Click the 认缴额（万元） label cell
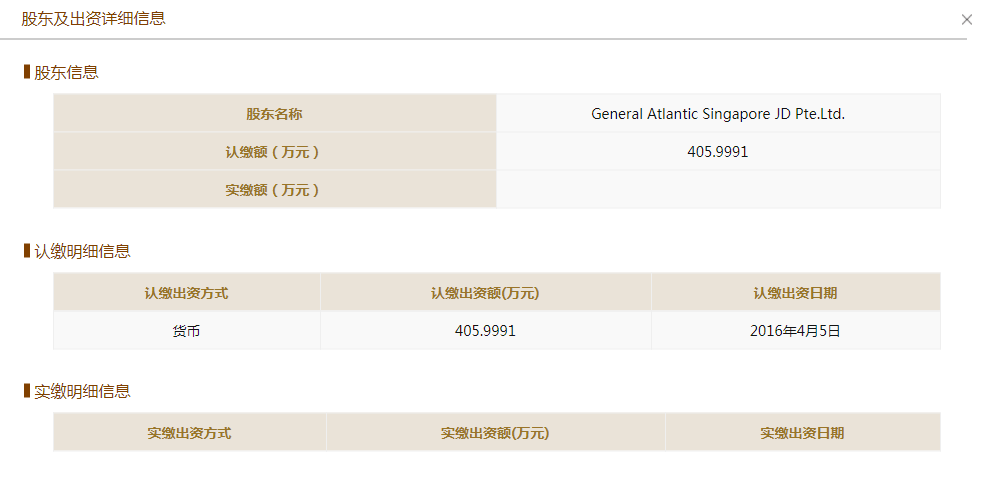The image size is (992, 498). point(275,151)
